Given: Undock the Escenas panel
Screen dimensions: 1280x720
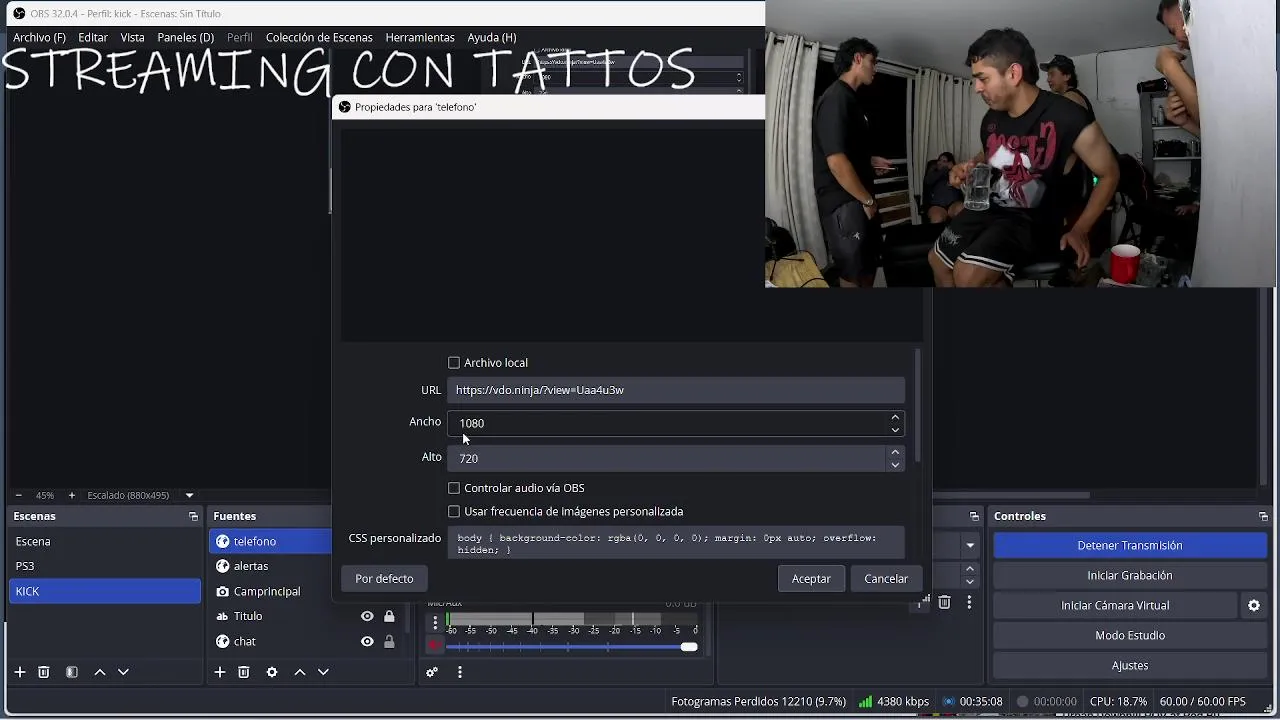Looking at the screenshot, I should (193, 516).
